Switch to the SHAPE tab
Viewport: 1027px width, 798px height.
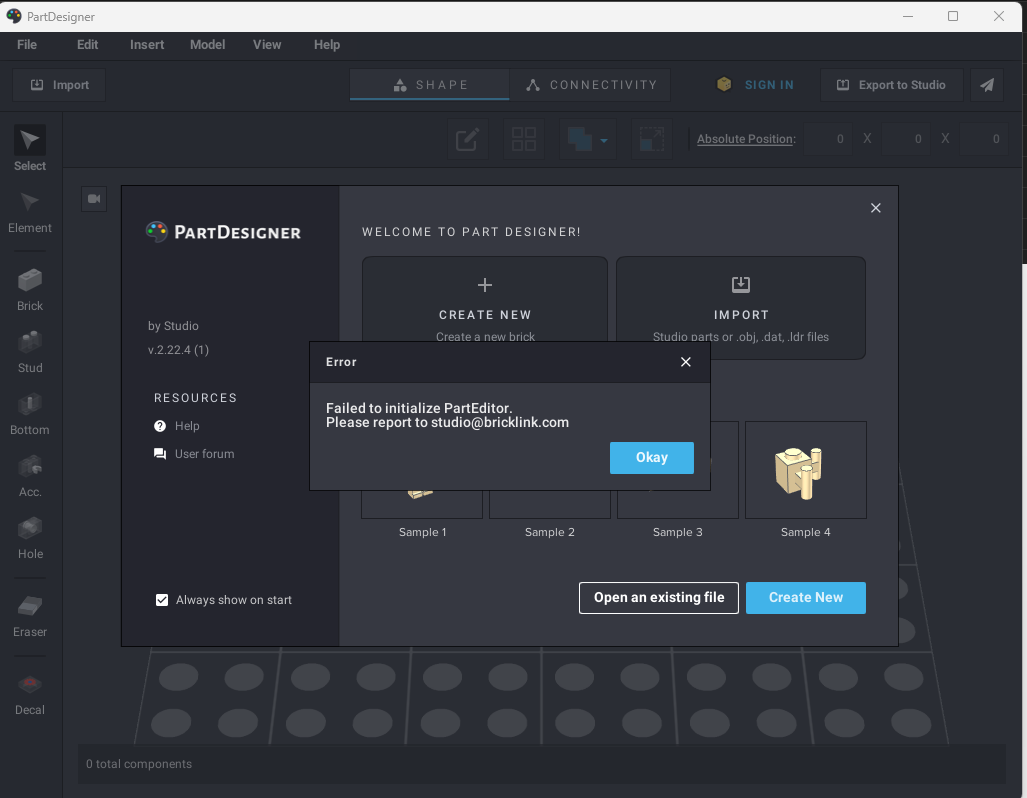(x=430, y=85)
